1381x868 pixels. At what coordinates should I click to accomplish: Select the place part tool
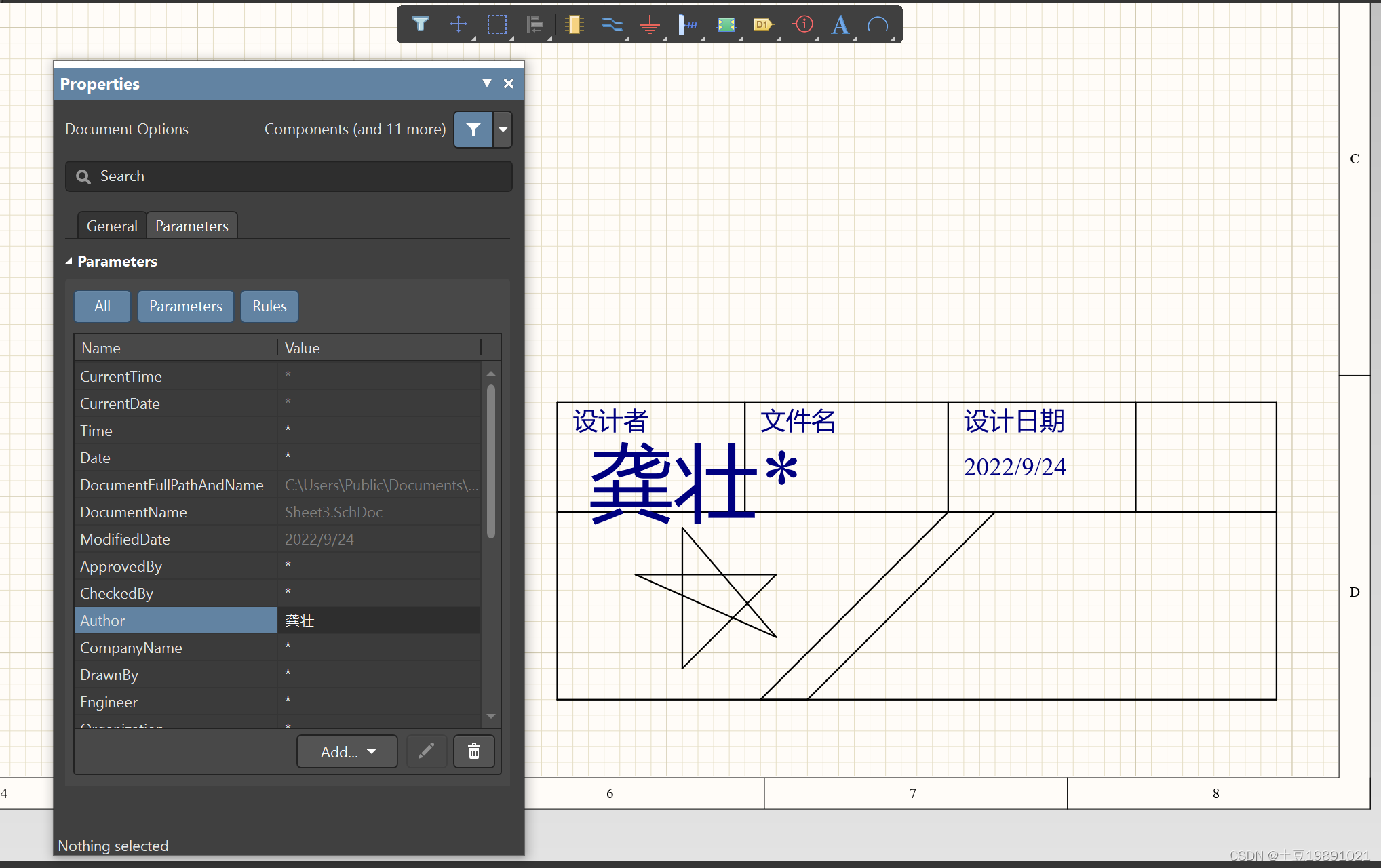click(575, 24)
